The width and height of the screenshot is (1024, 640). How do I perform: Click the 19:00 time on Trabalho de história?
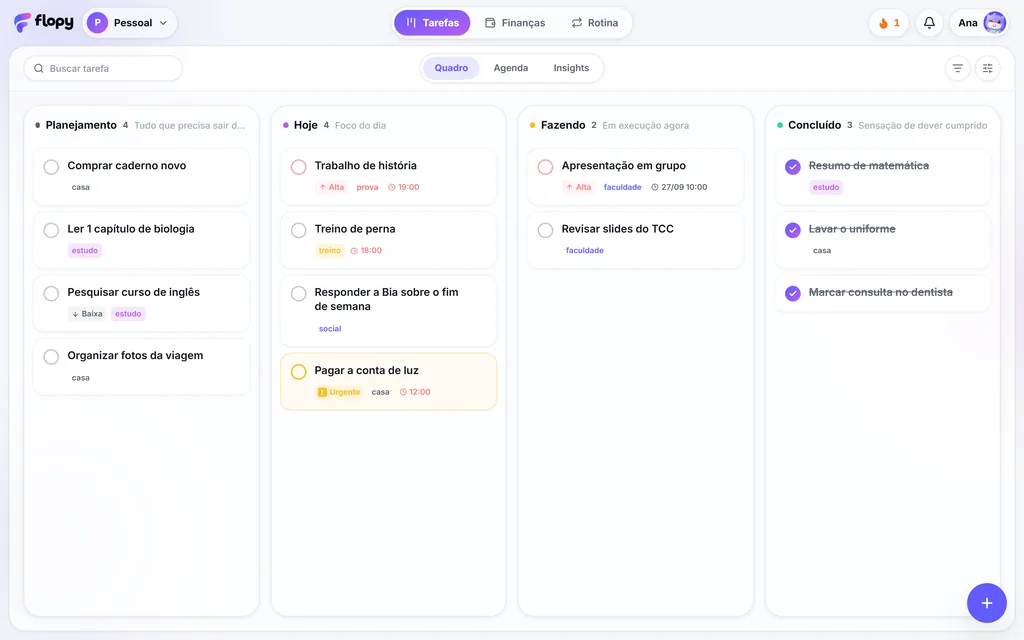click(404, 187)
